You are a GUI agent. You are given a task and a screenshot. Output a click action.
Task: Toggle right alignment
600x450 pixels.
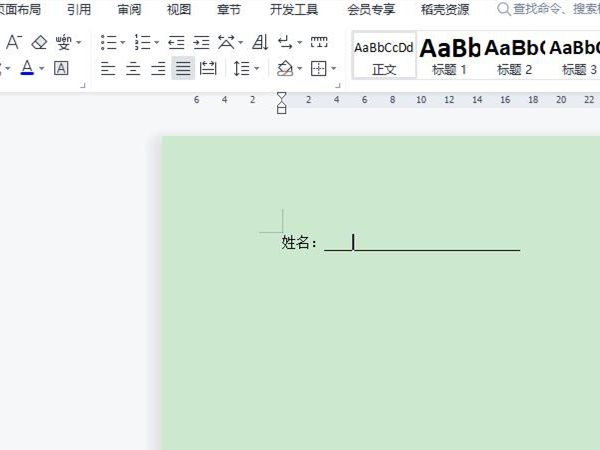[x=157, y=68]
